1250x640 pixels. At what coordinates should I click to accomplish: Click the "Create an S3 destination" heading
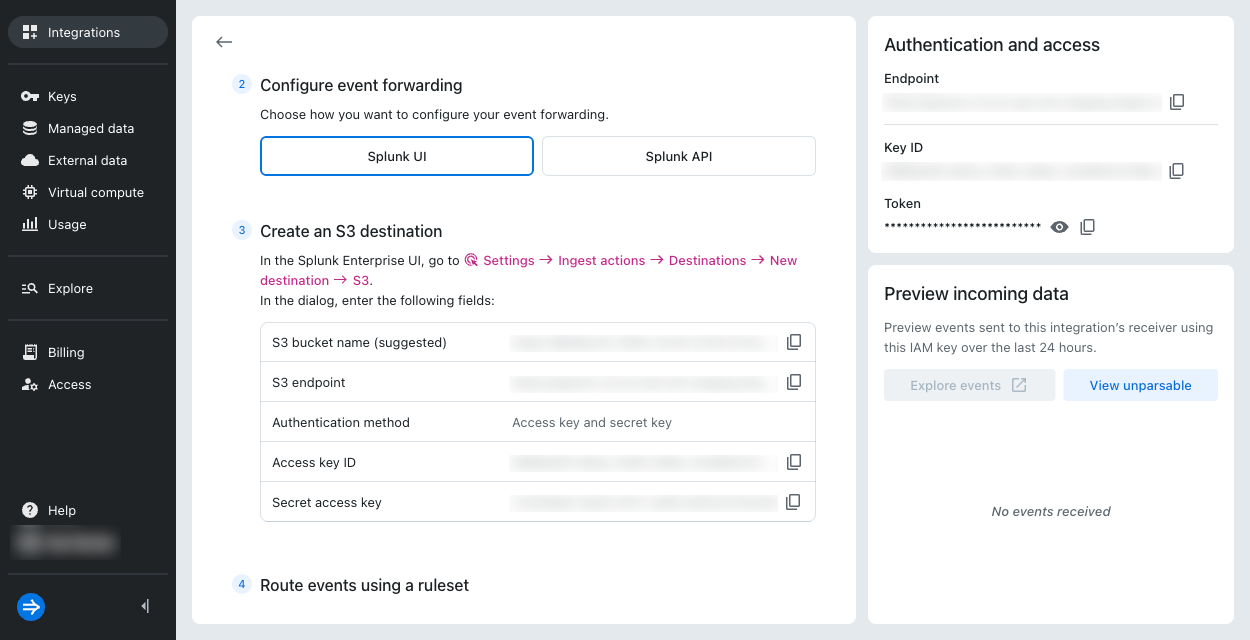351,231
